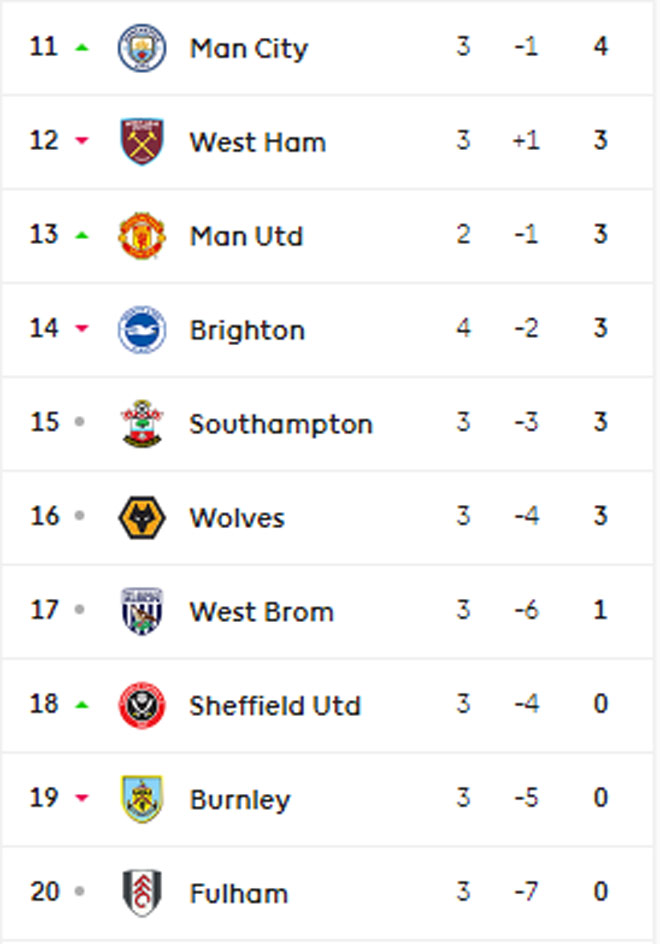Image resolution: width=660 pixels, height=944 pixels.
Task: Open the Man City team link
Action: [249, 48]
